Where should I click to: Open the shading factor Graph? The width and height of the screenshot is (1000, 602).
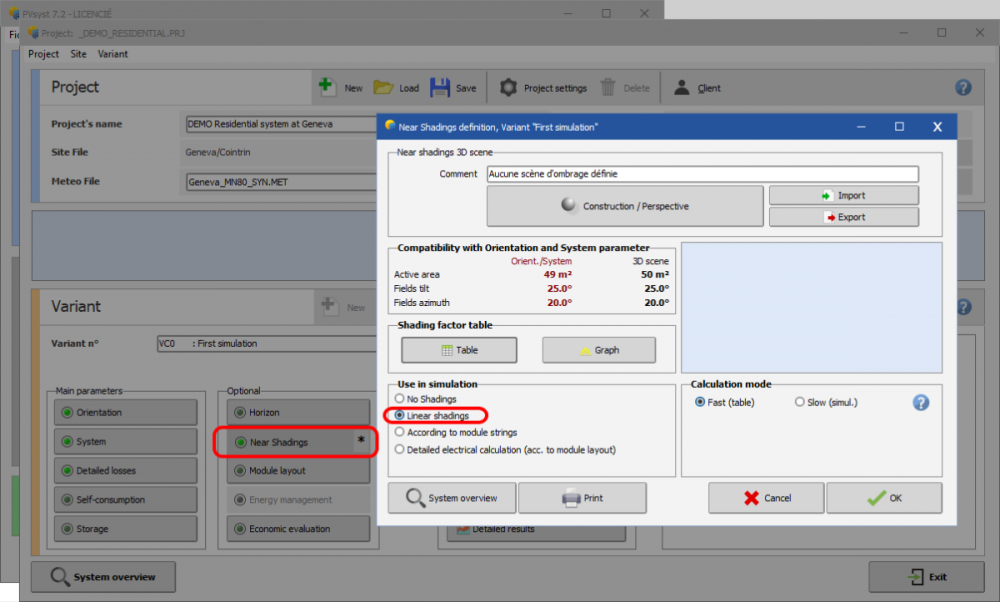[598, 350]
